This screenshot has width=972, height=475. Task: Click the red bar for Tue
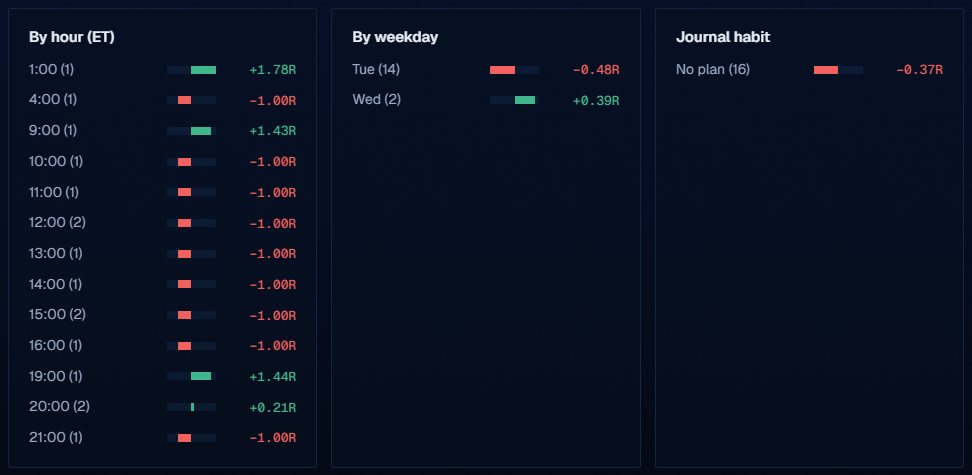[502, 70]
